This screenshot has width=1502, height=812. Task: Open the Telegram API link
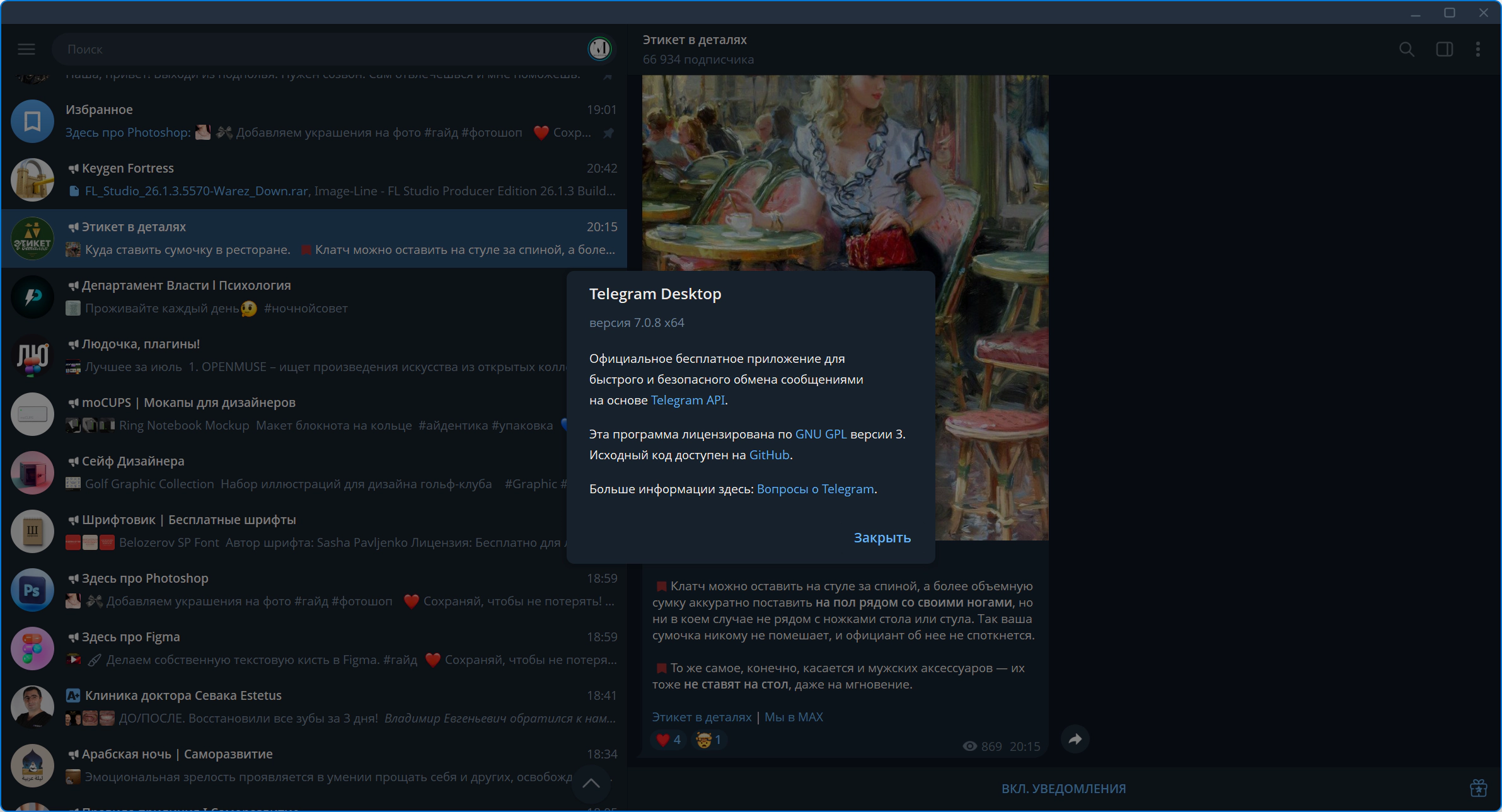coord(688,400)
